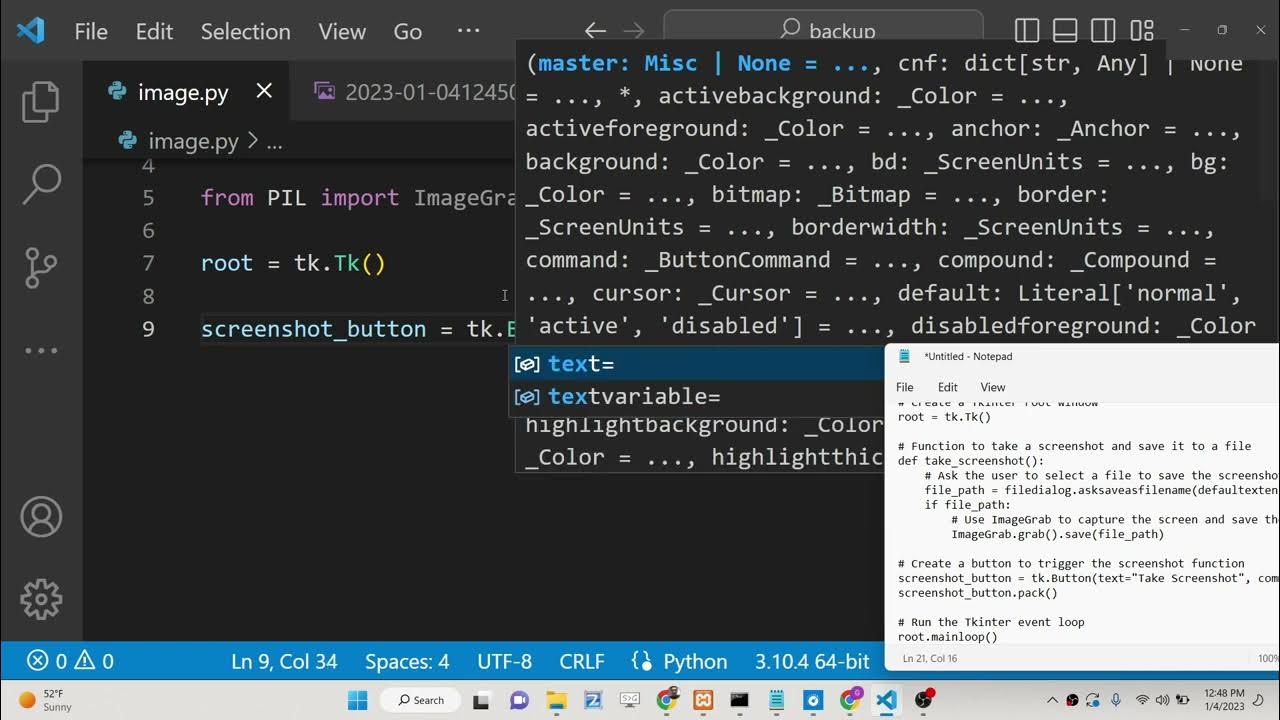This screenshot has width=1280, height=720.
Task: Expand the hidden menu bar items ellipsis
Action: [x=468, y=31]
